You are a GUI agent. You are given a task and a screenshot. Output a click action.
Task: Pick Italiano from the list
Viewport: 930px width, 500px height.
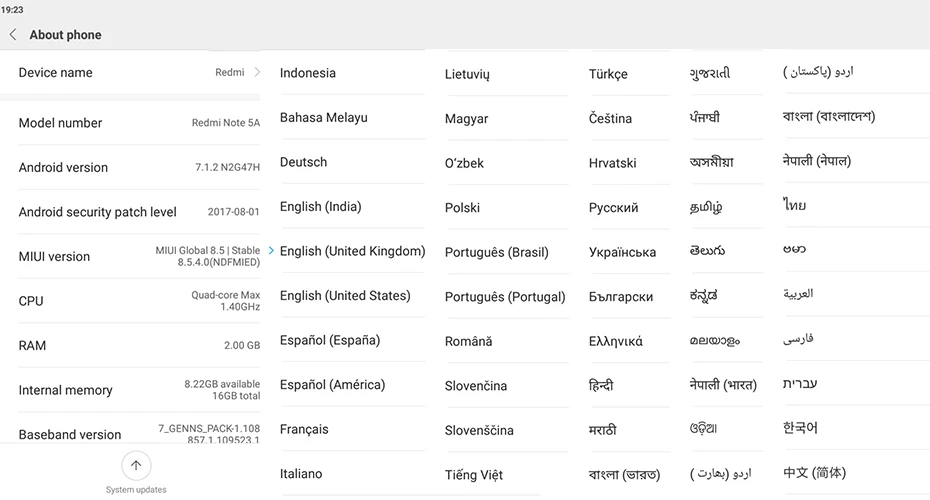tap(301, 474)
